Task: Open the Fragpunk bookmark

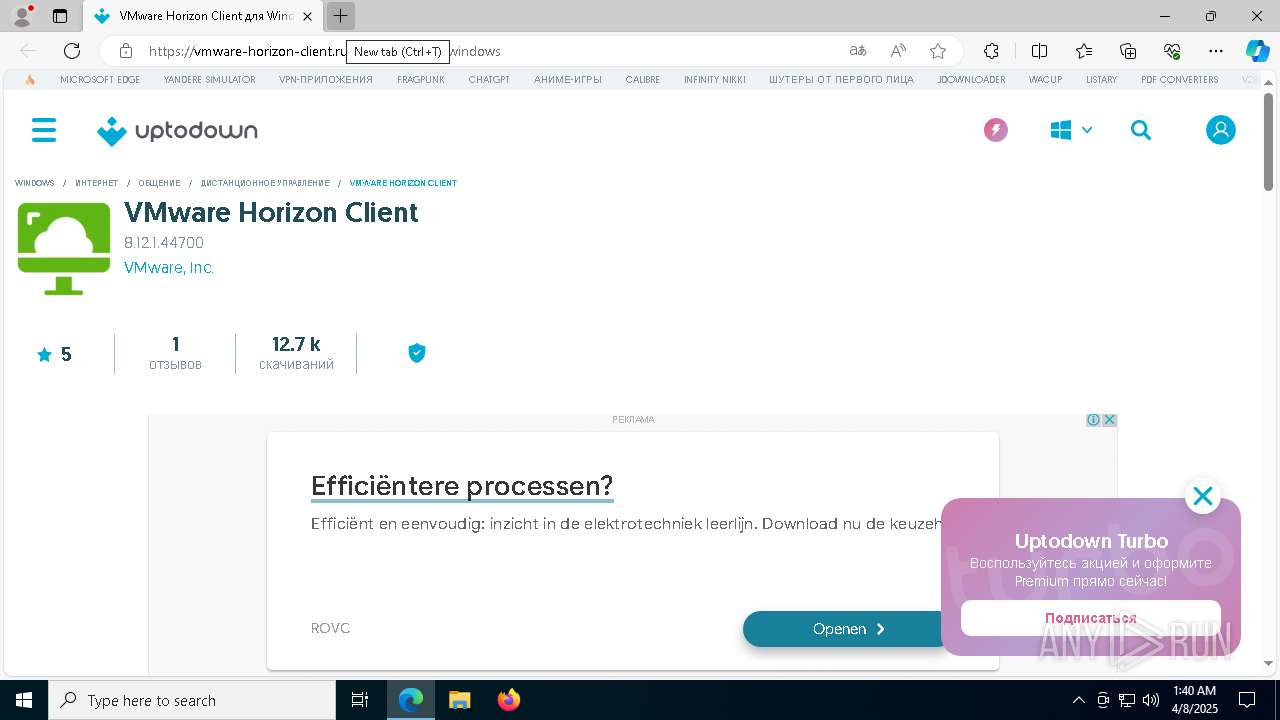Action: click(x=421, y=80)
